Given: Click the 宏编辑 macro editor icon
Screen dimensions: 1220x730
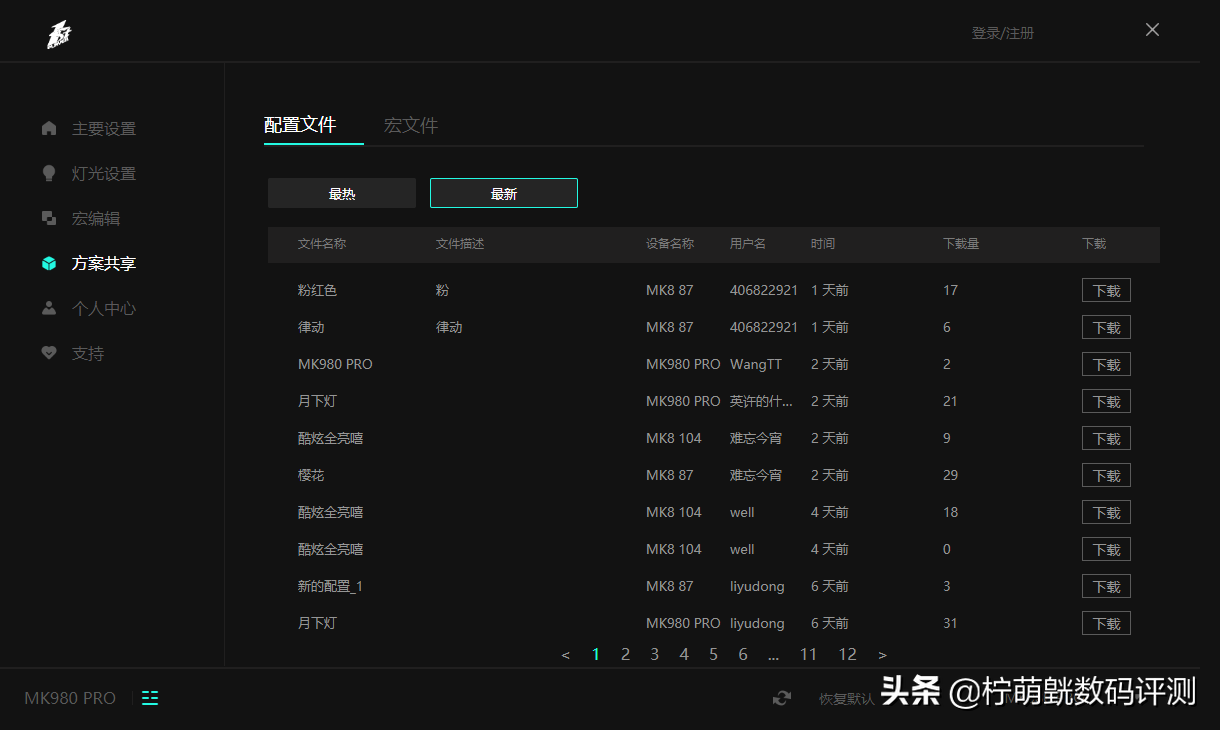Looking at the screenshot, I should [49, 218].
